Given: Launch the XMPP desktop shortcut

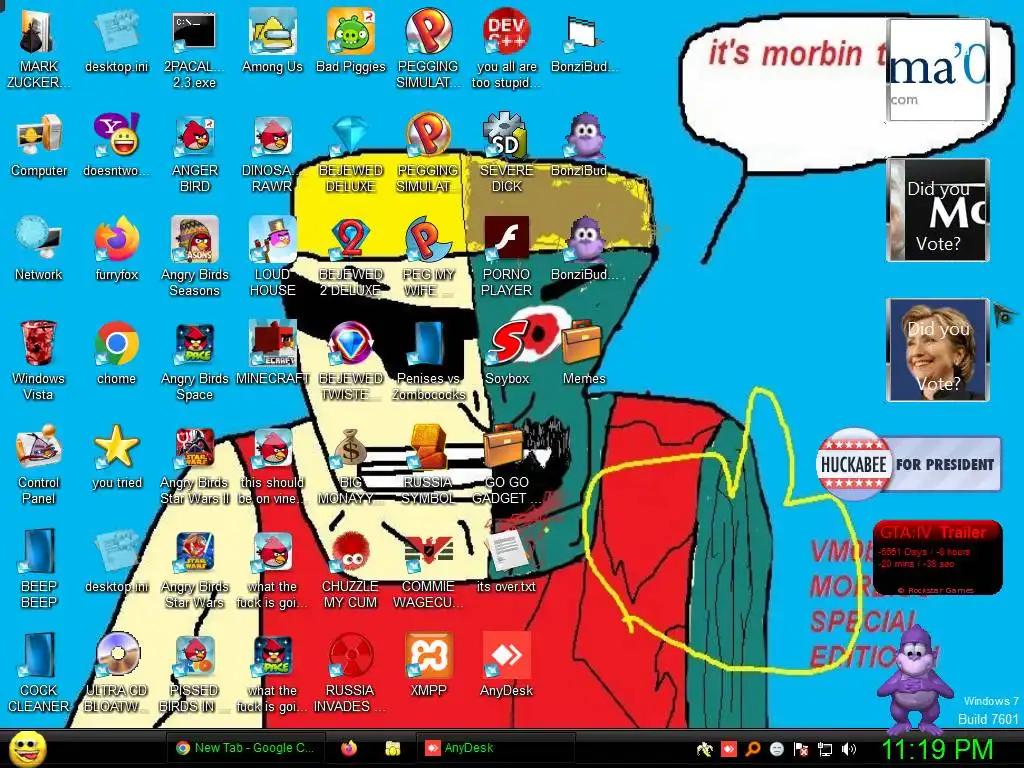Looking at the screenshot, I should tap(428, 664).
